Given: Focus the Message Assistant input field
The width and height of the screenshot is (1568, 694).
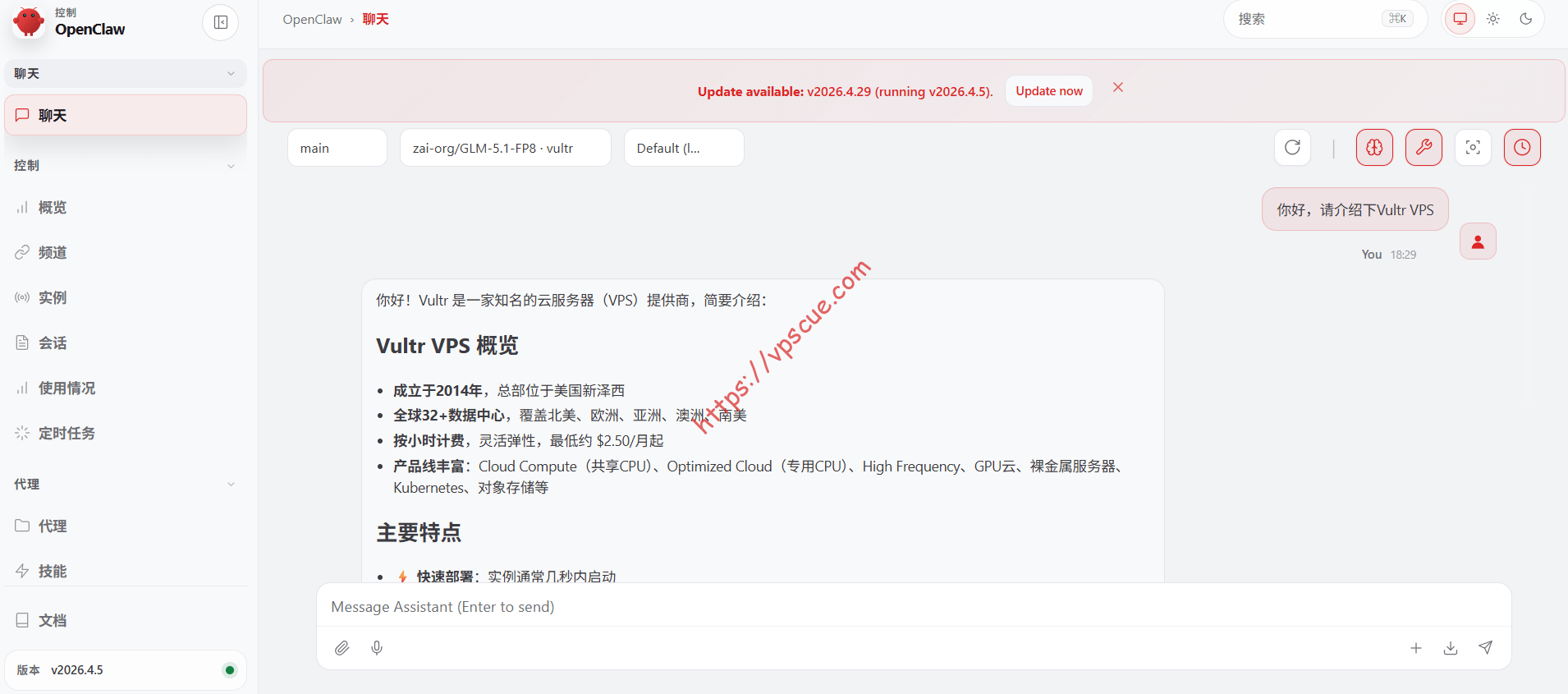Looking at the screenshot, I should coord(914,607).
